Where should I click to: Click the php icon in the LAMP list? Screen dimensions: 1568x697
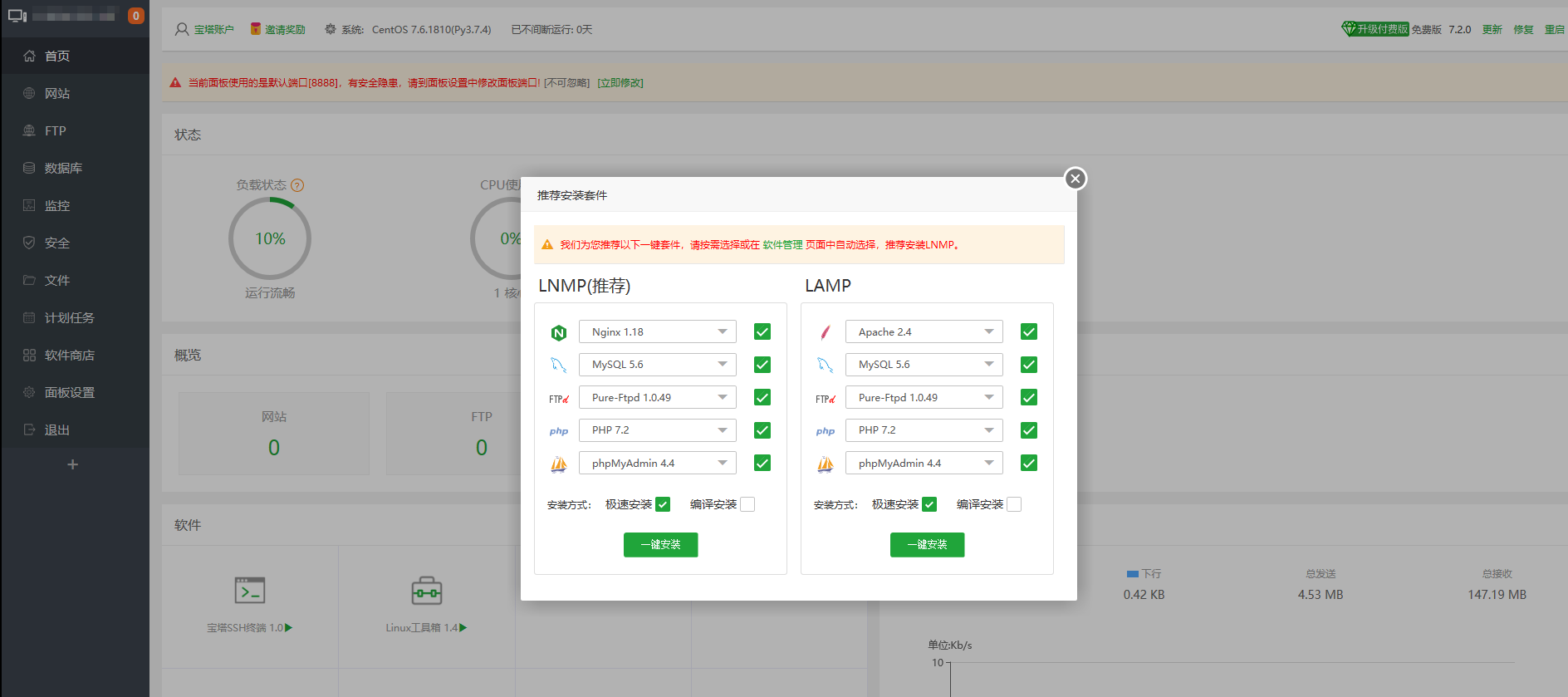(x=826, y=431)
